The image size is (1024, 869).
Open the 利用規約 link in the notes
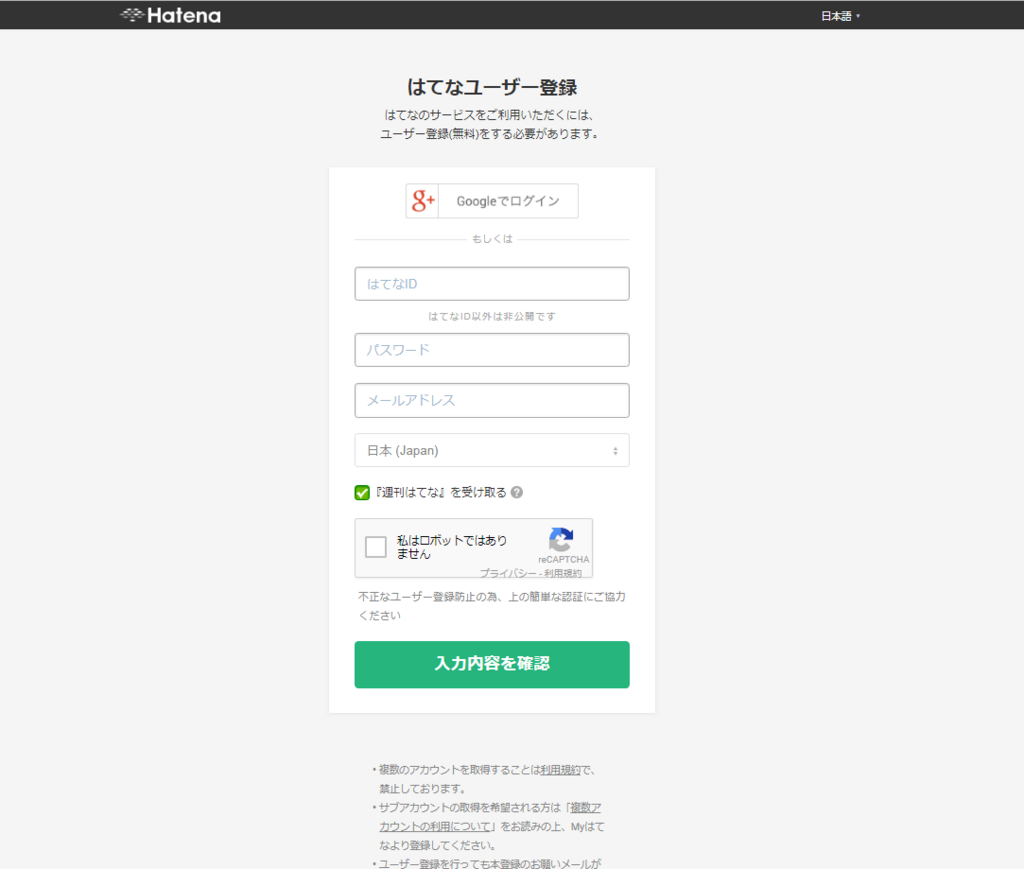tap(560, 770)
